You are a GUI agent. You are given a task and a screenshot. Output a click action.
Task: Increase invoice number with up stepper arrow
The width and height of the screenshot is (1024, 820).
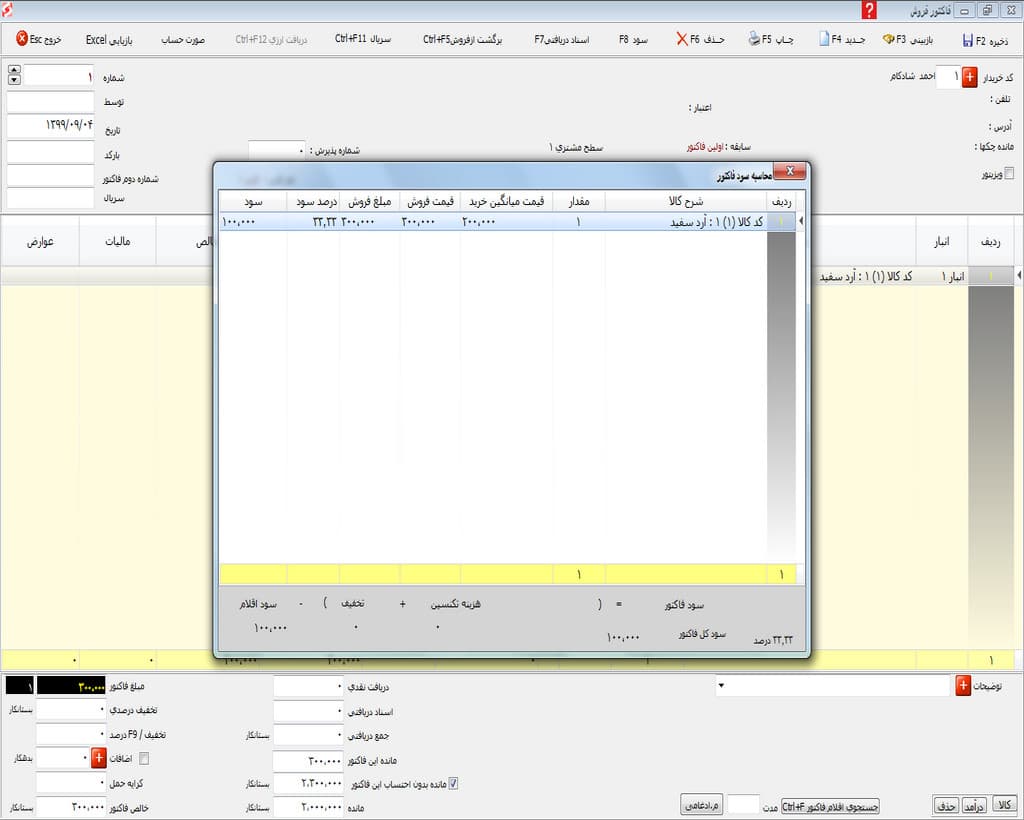pos(13,71)
